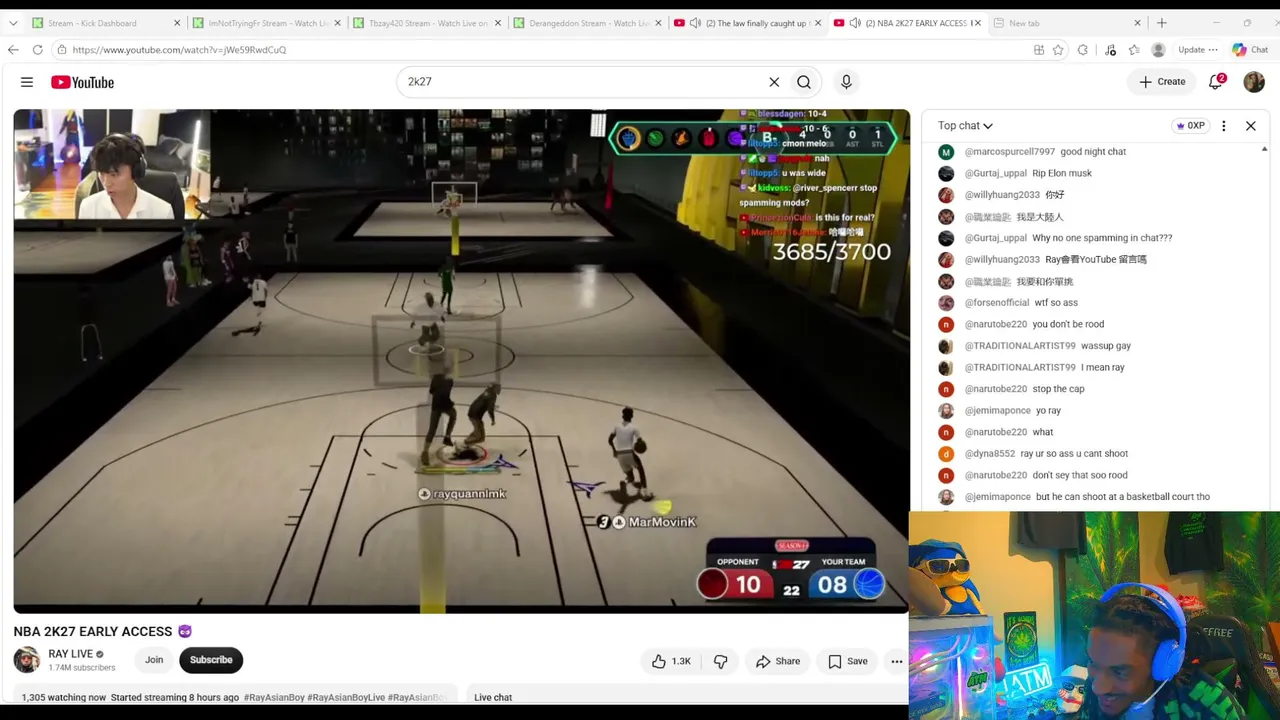Close the Stream - Kick Dashboard tab

[177, 23]
